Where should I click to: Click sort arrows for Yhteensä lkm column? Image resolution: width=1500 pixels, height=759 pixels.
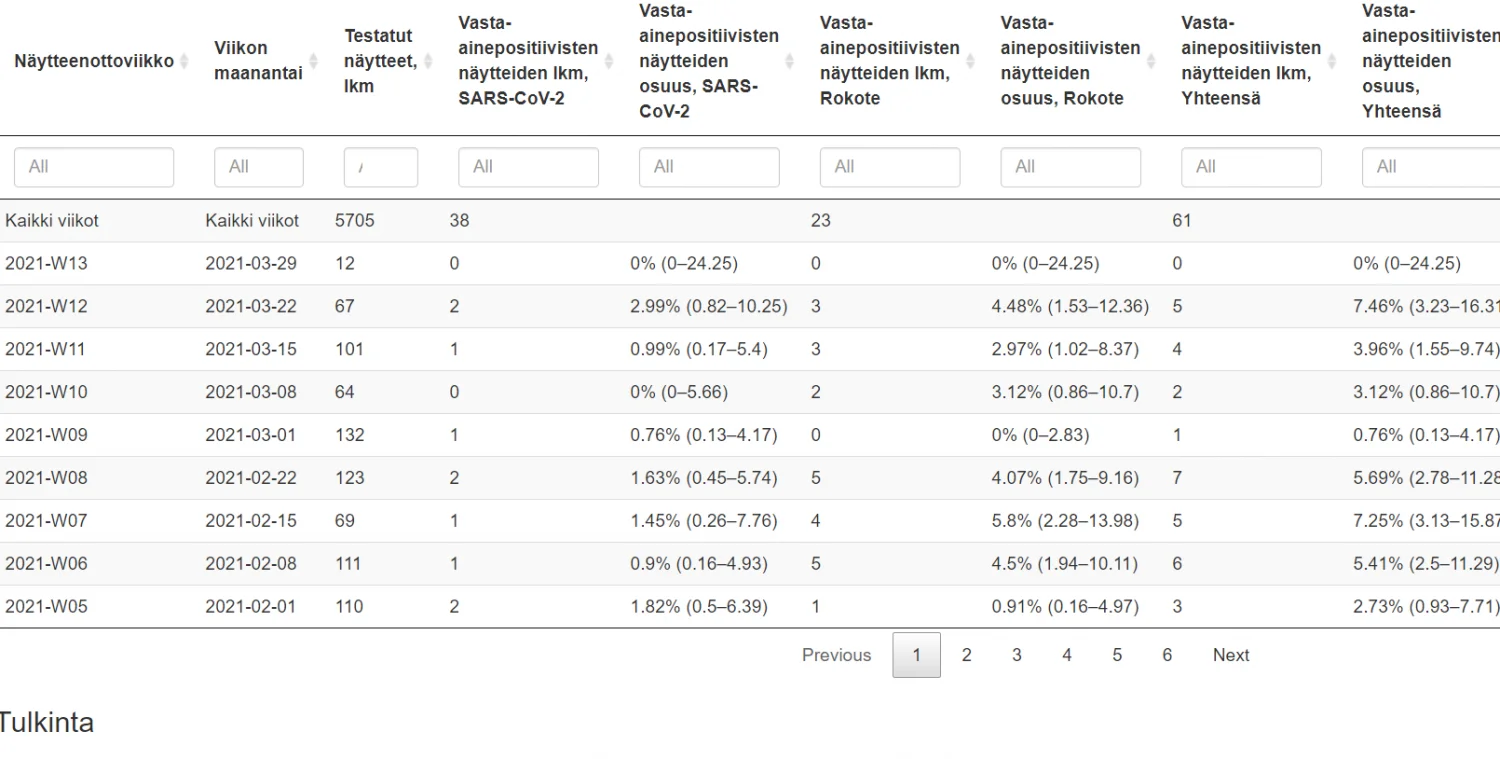(1332, 61)
